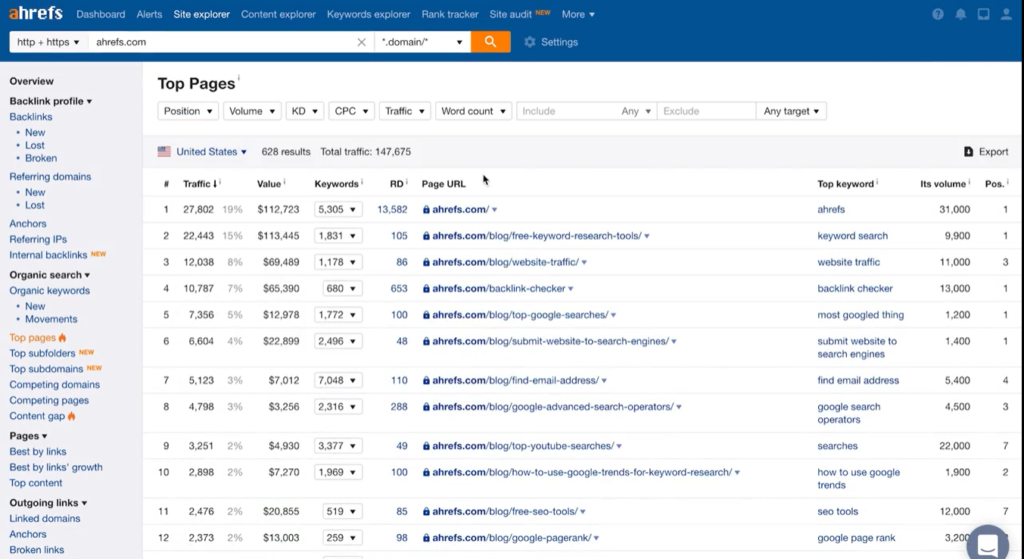Click the Ahrefs logo
Image resolution: width=1024 pixels, height=559 pixels.
click(x=36, y=13)
